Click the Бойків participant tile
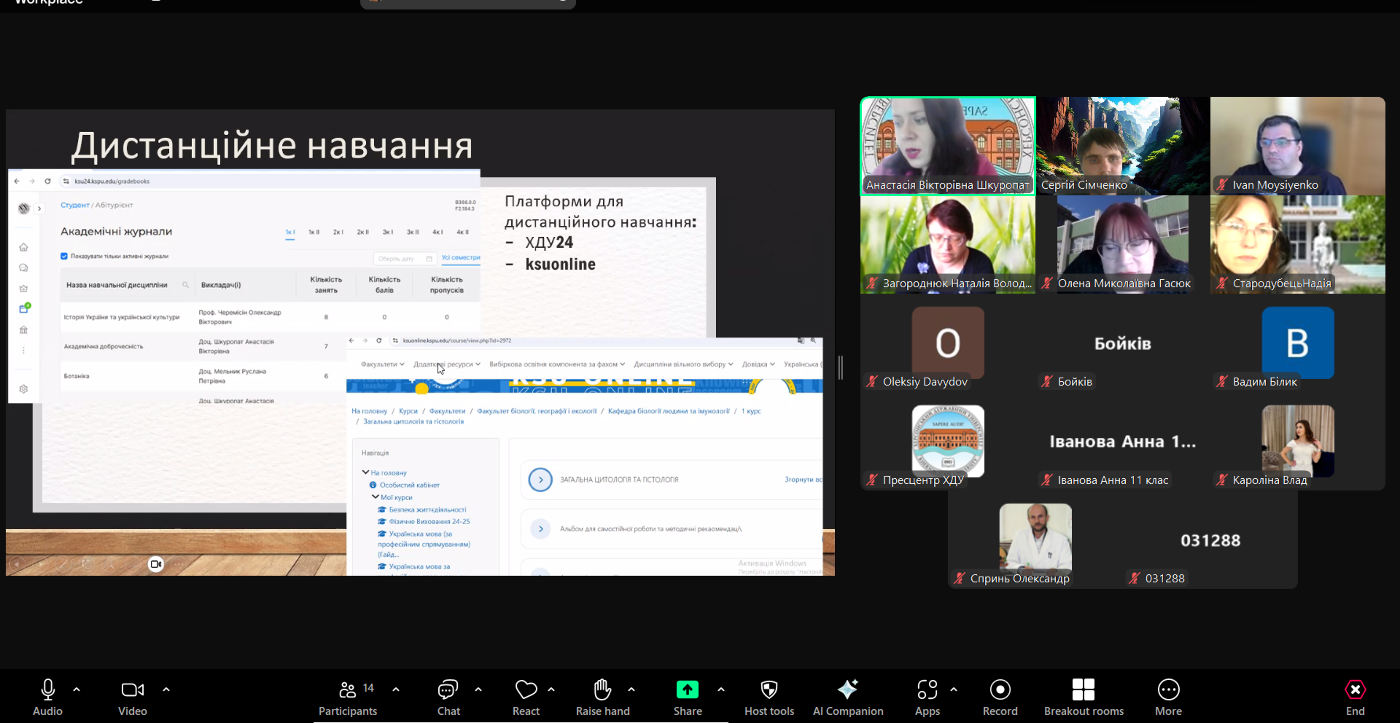 [x=1123, y=343]
